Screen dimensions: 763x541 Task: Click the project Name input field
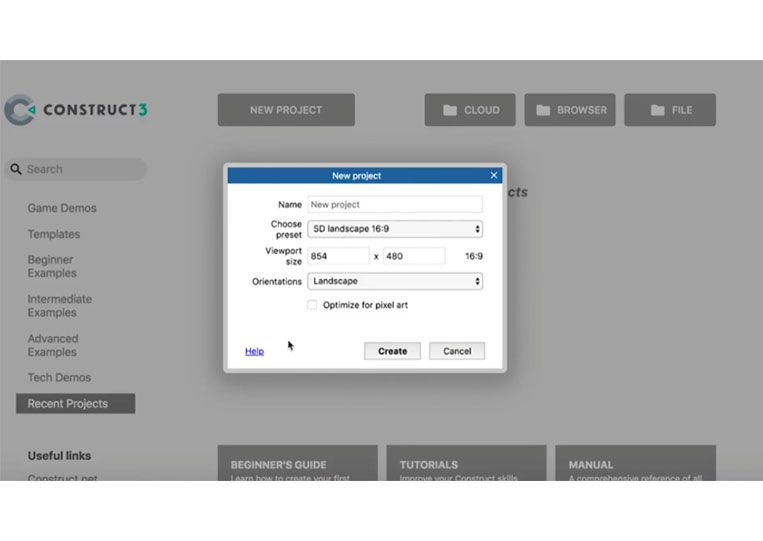[395, 204]
